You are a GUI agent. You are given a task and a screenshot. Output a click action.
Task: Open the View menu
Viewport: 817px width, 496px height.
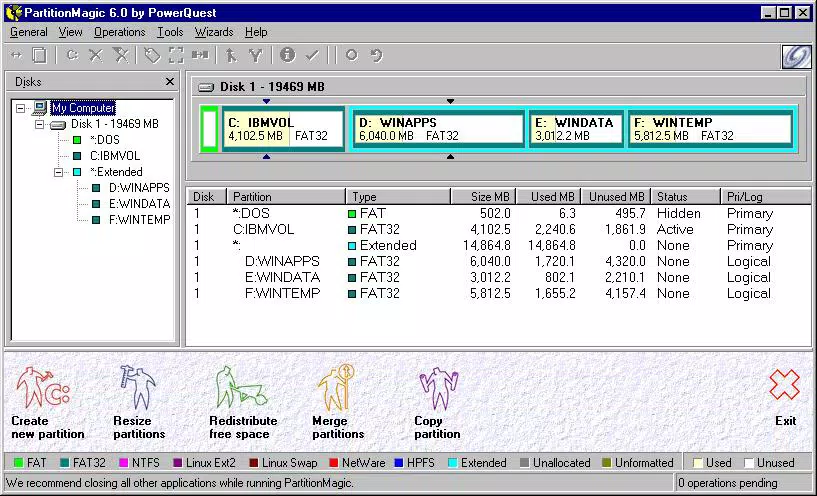click(x=70, y=32)
